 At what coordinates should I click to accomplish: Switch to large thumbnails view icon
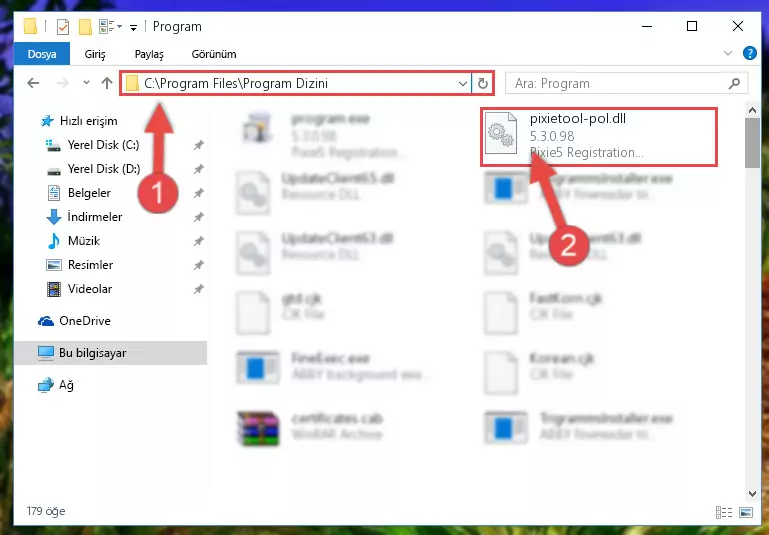tap(745, 512)
